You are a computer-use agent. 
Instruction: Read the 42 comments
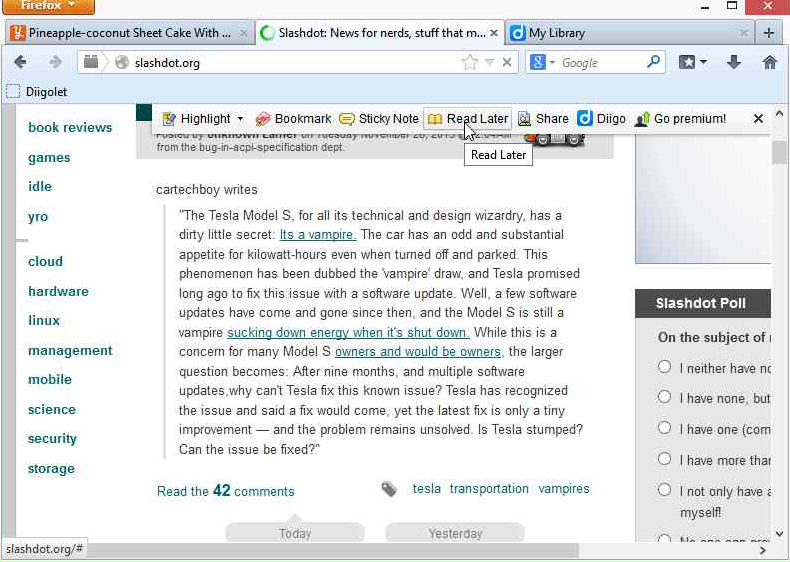(x=226, y=491)
